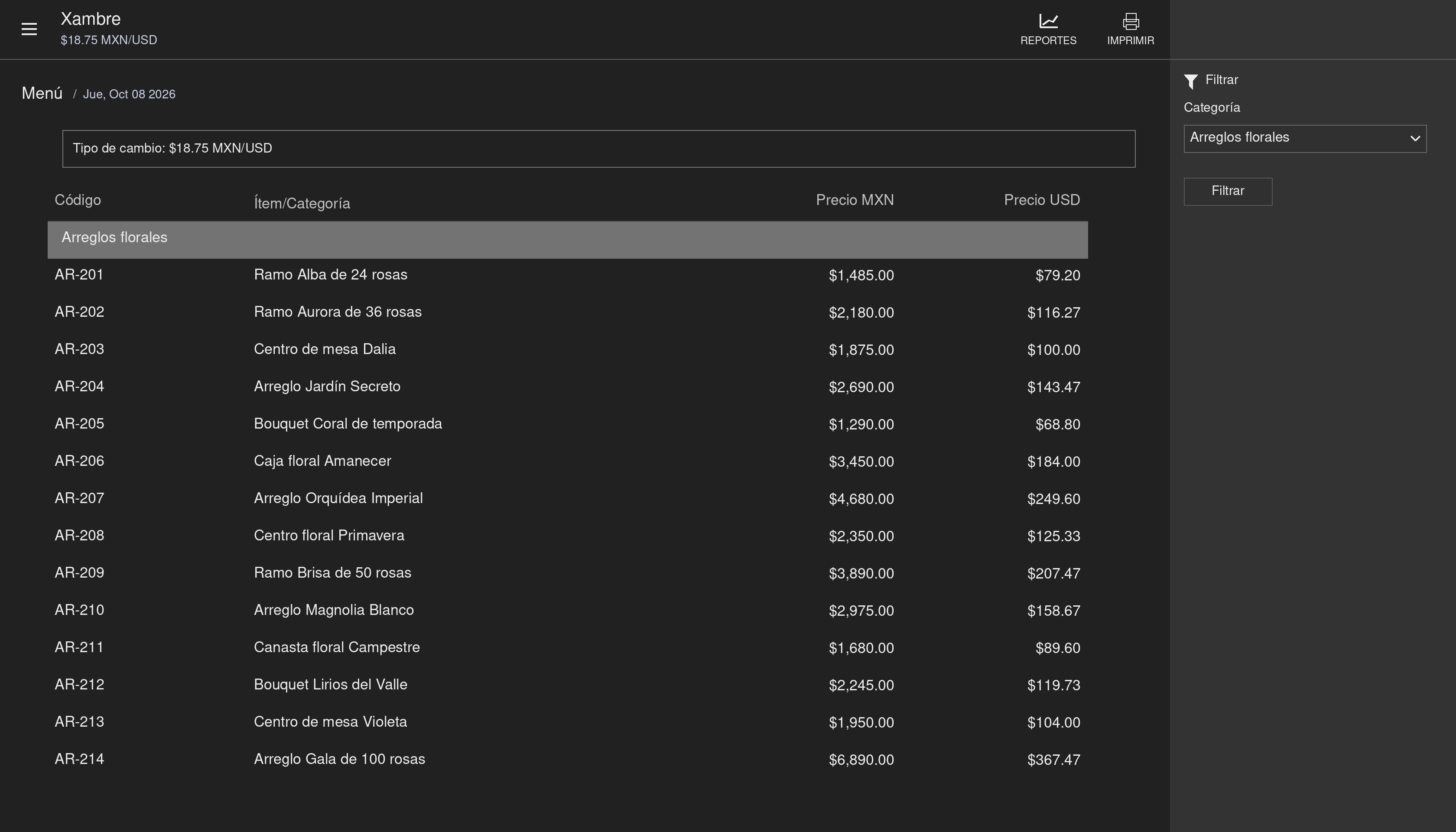1456x832 pixels.
Task: Sort by Precio MXN column header
Action: (854, 200)
